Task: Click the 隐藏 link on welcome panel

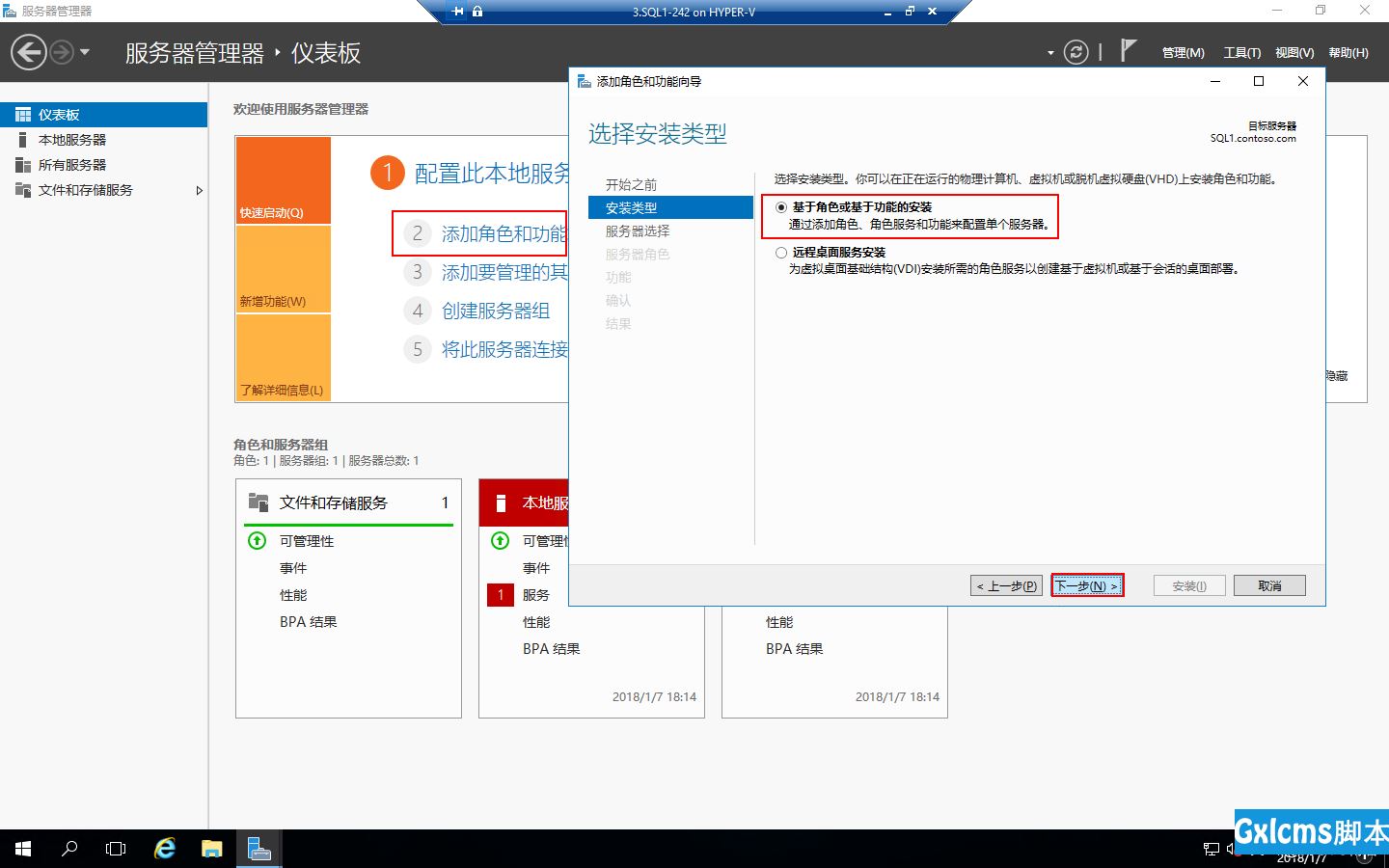Action: 1337,375
